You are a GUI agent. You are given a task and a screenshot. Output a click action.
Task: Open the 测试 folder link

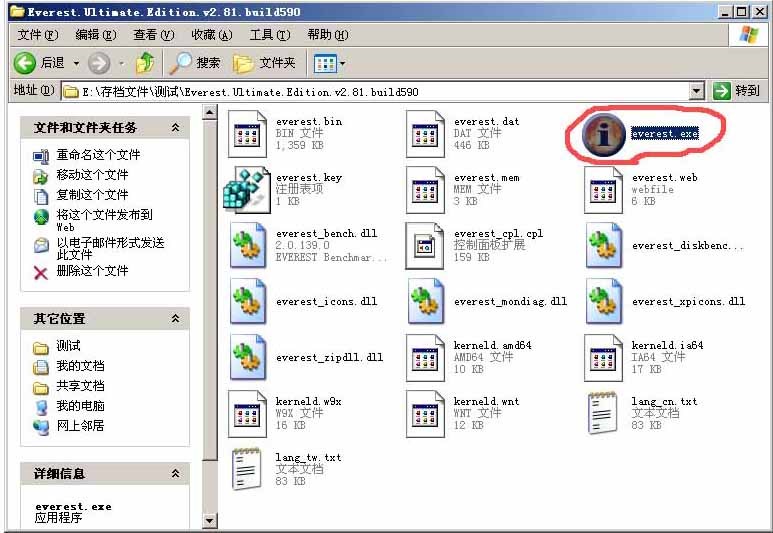69,346
